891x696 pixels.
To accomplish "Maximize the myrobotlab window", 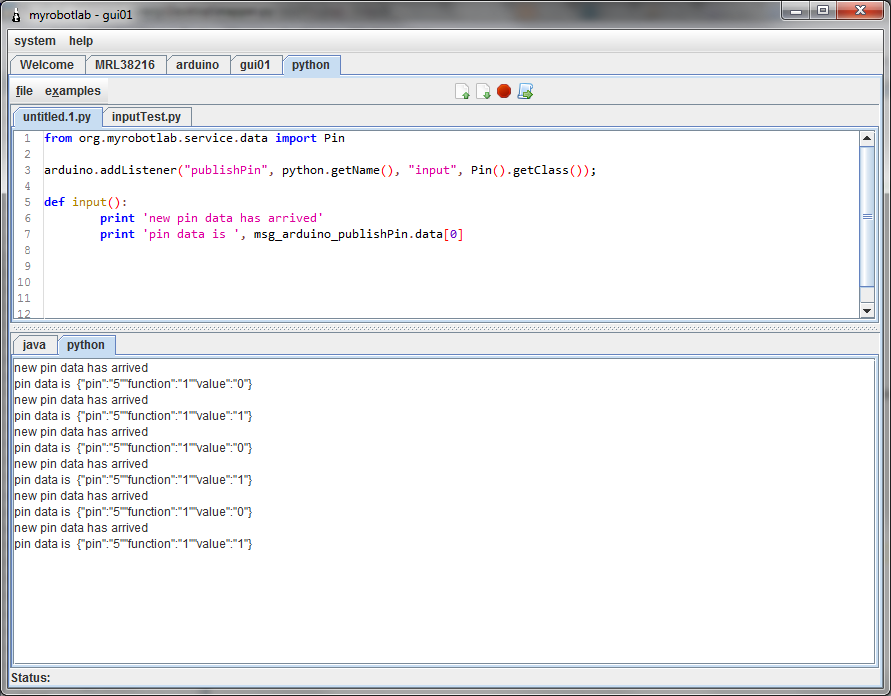I will coord(822,11).
